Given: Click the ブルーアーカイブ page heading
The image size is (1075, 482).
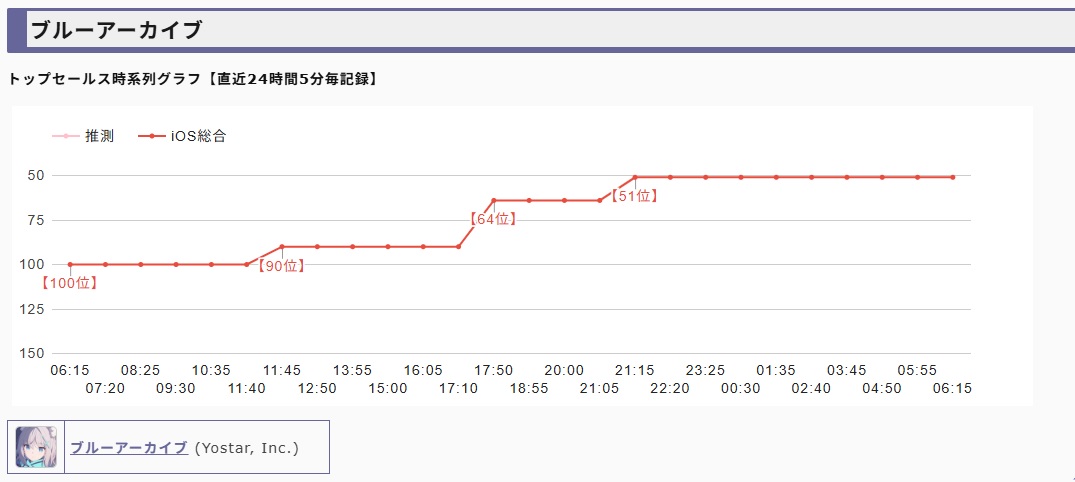Looking at the screenshot, I should [x=116, y=30].
